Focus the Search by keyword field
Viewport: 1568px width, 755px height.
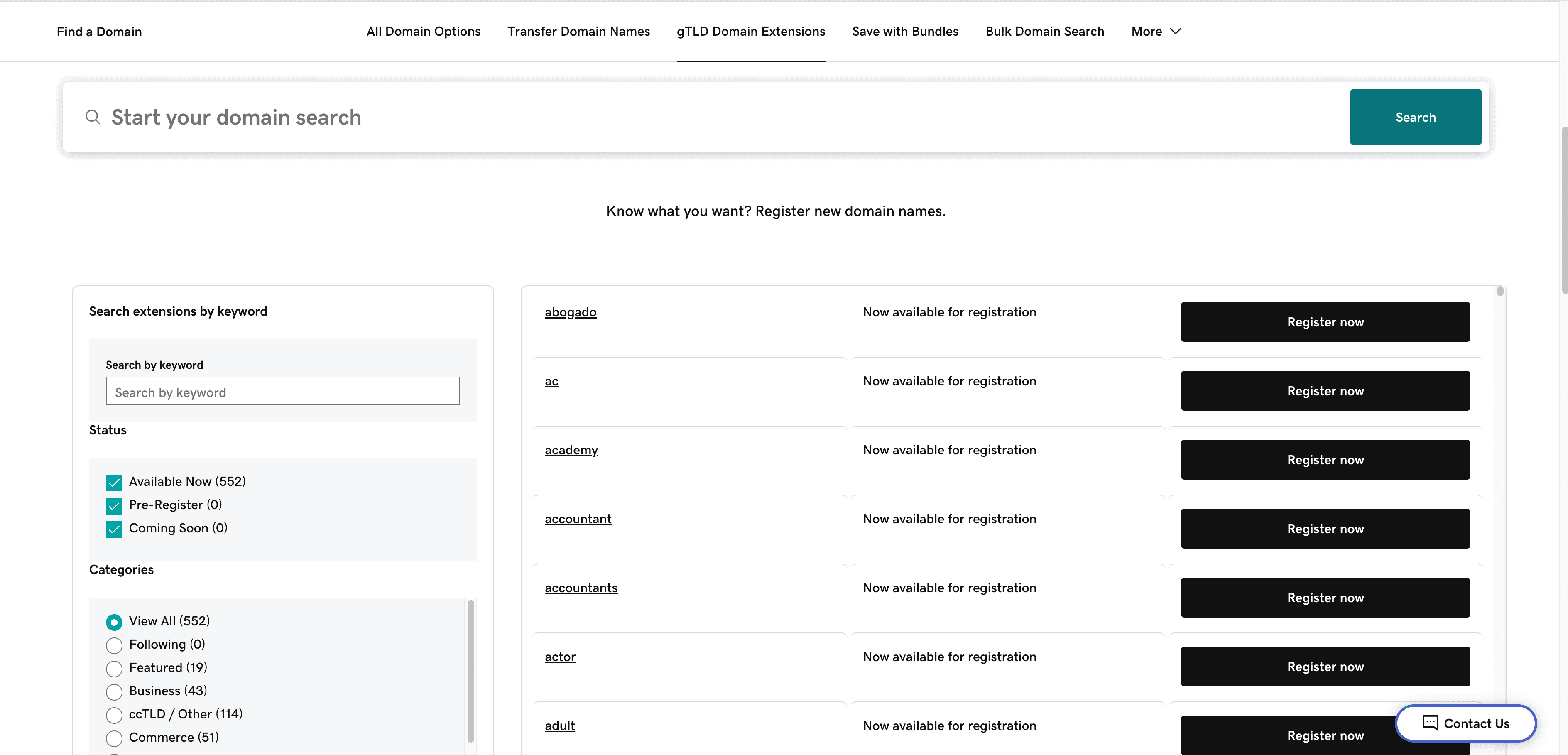coord(282,391)
